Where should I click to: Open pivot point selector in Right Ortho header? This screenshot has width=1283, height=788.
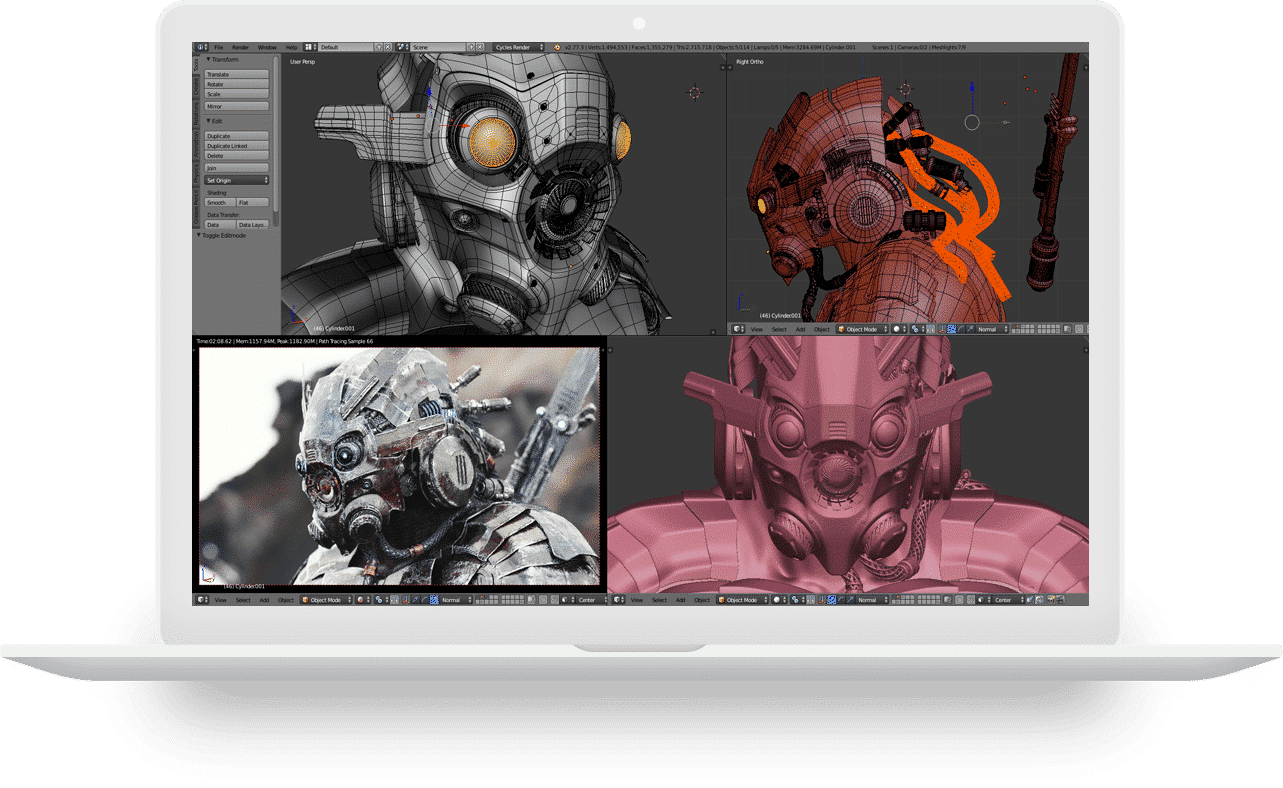pos(918,329)
